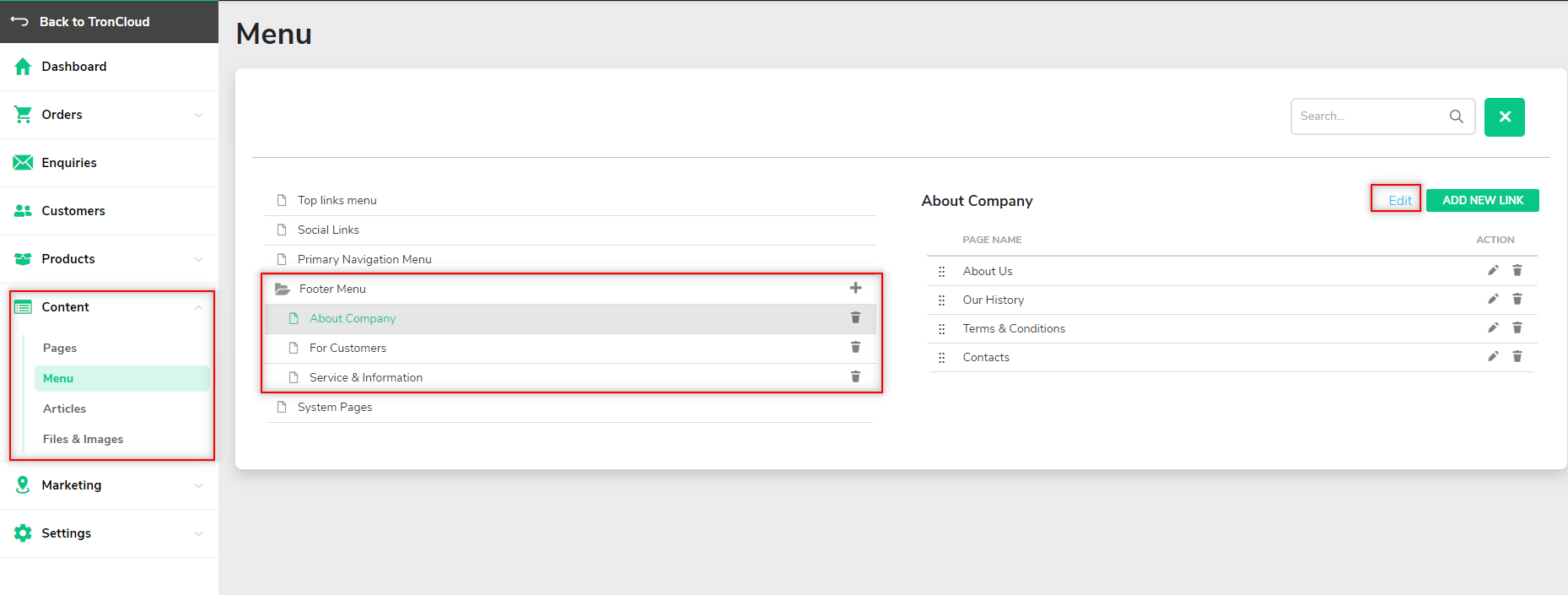Open the Pages submenu item
Viewport: 1568px width, 595px height.
click(x=60, y=348)
